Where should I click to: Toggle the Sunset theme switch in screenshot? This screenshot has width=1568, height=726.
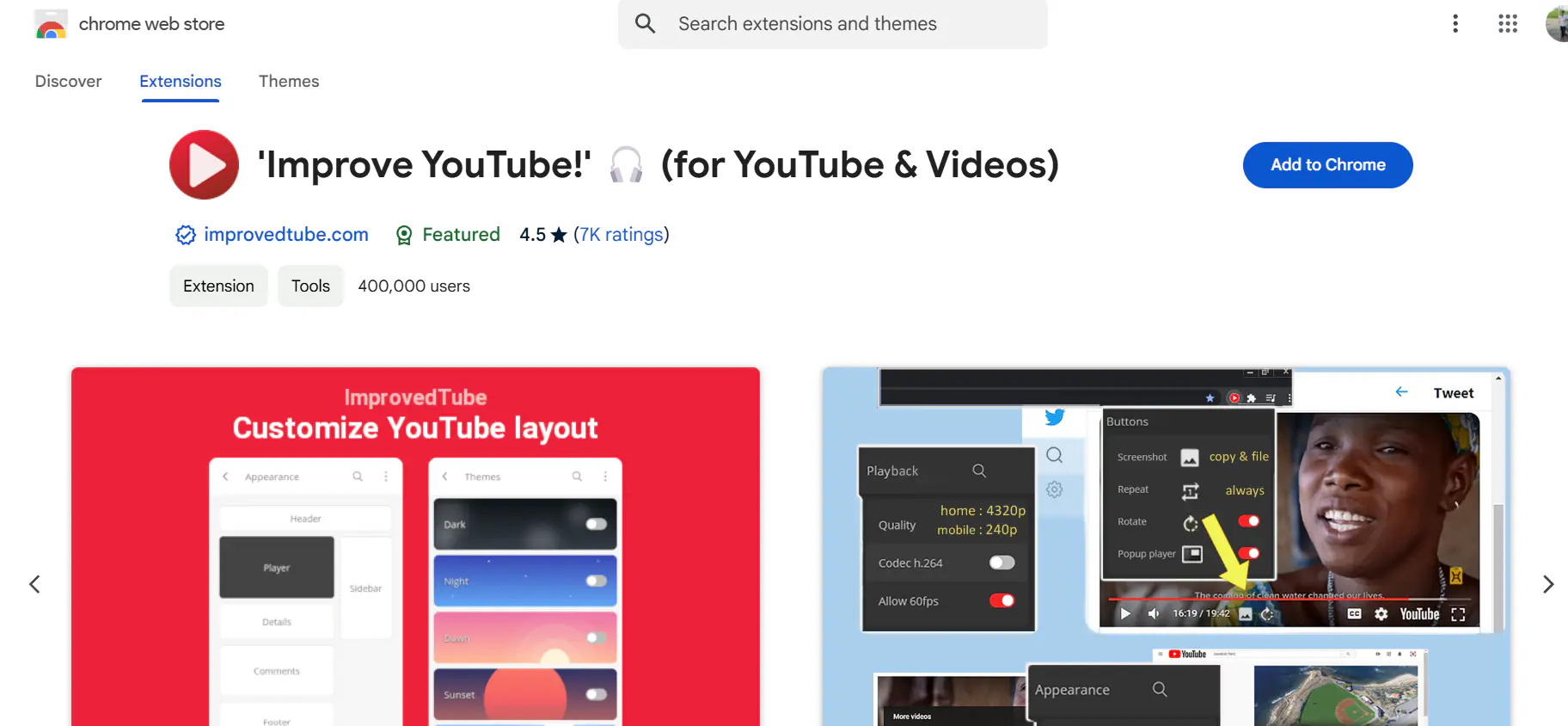point(596,694)
